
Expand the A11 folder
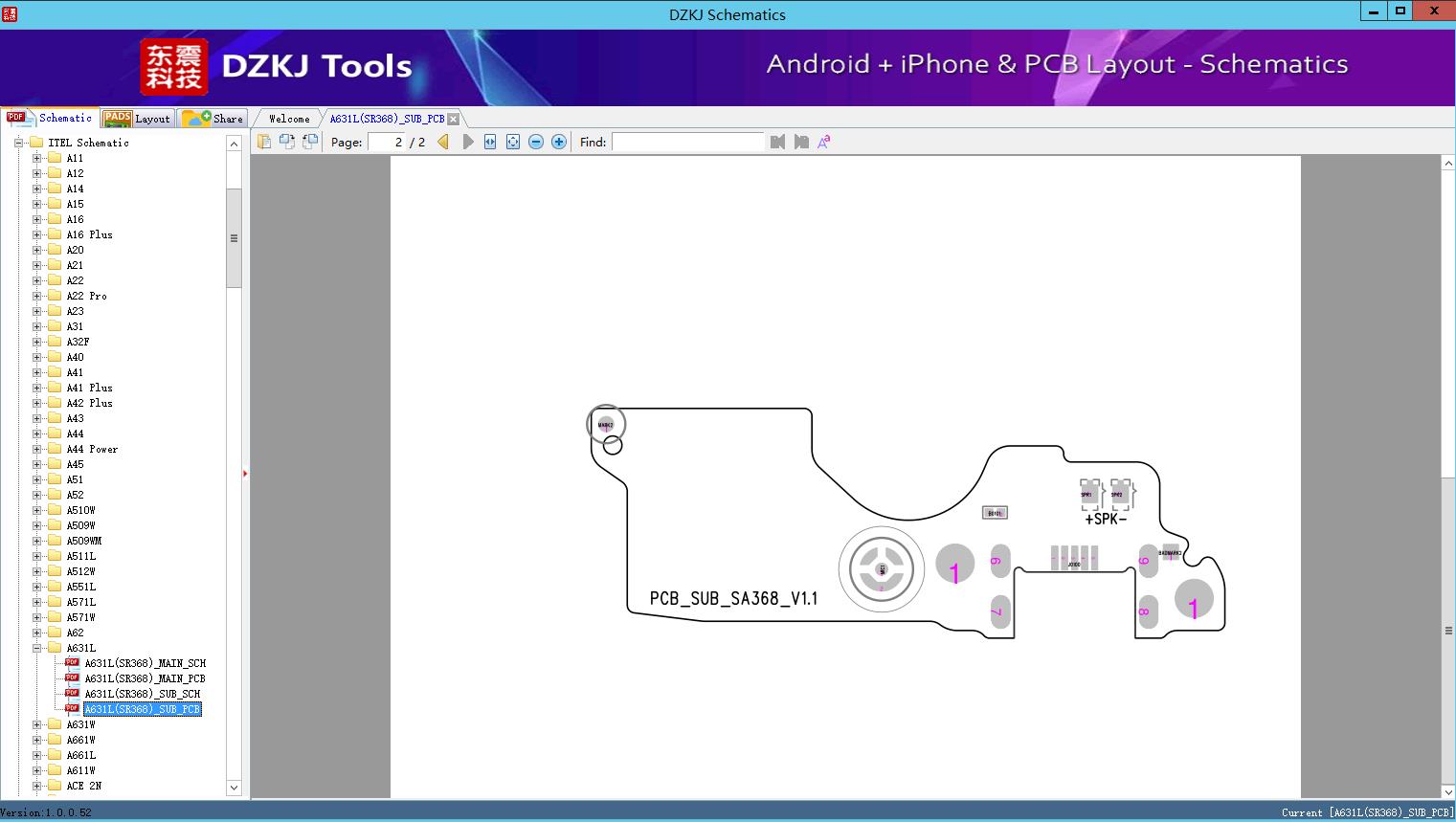click(x=36, y=158)
